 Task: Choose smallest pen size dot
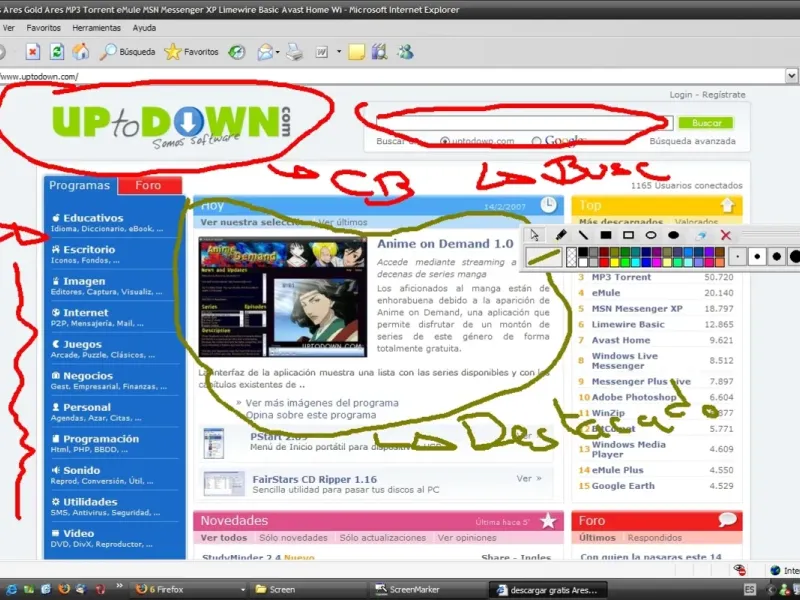pyautogui.click(x=738, y=257)
